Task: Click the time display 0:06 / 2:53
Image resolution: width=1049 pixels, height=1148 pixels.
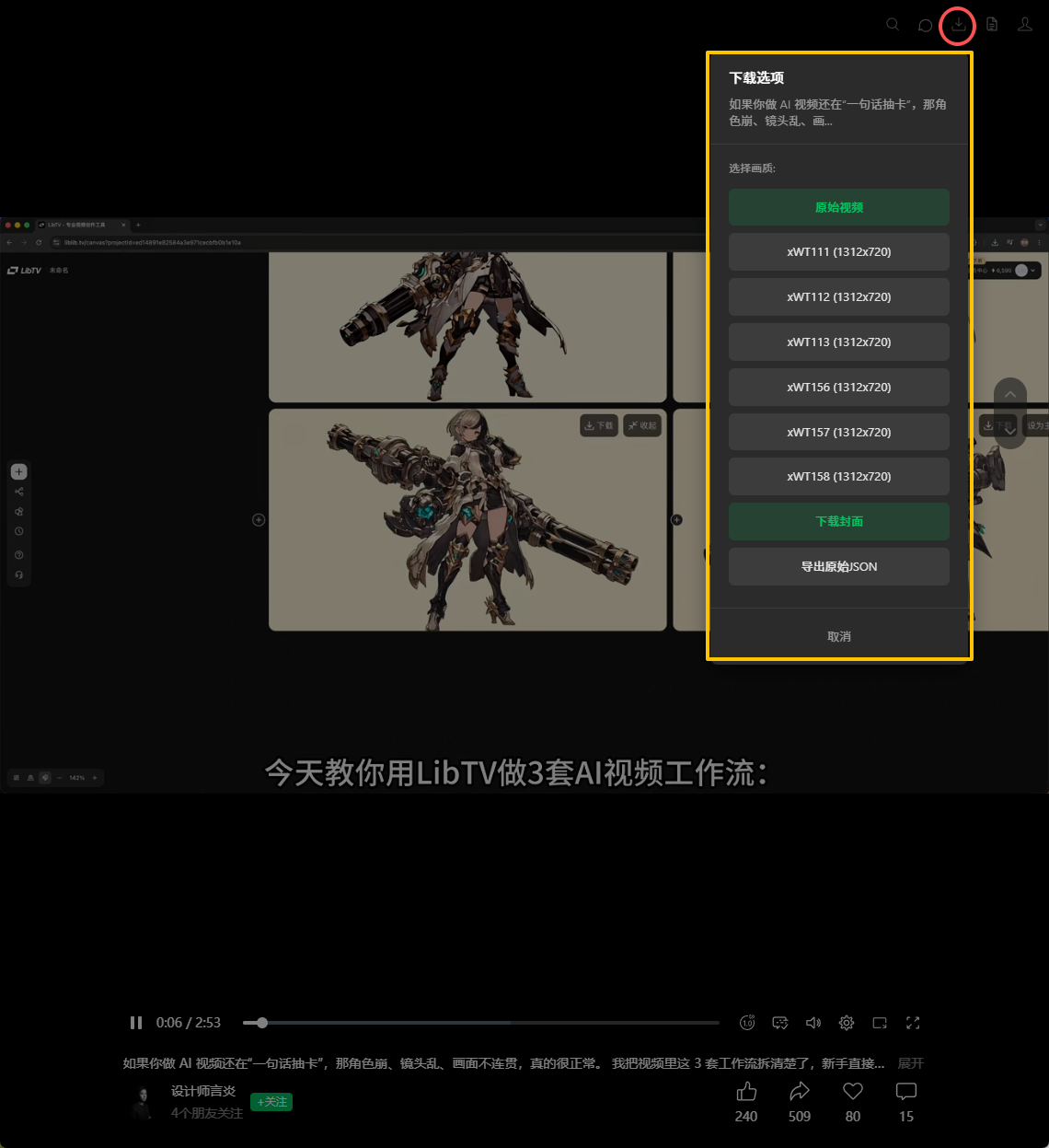Action: (x=189, y=1023)
